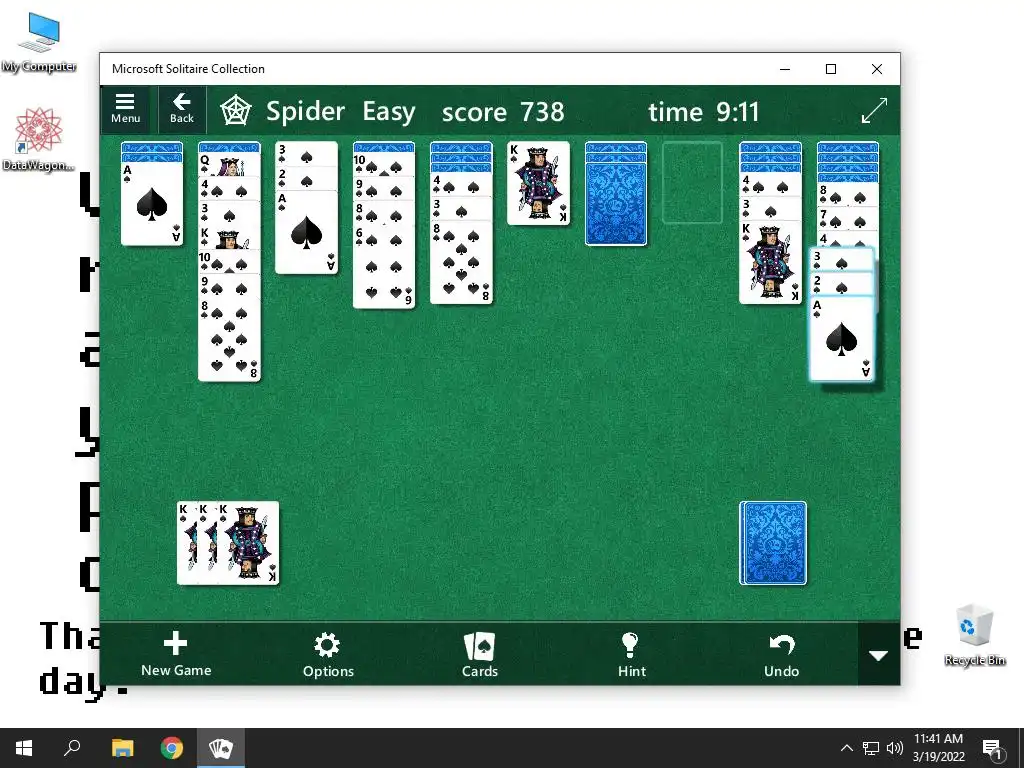Select the Ace of spades in the first column
The image size is (1024, 768).
tap(152, 204)
